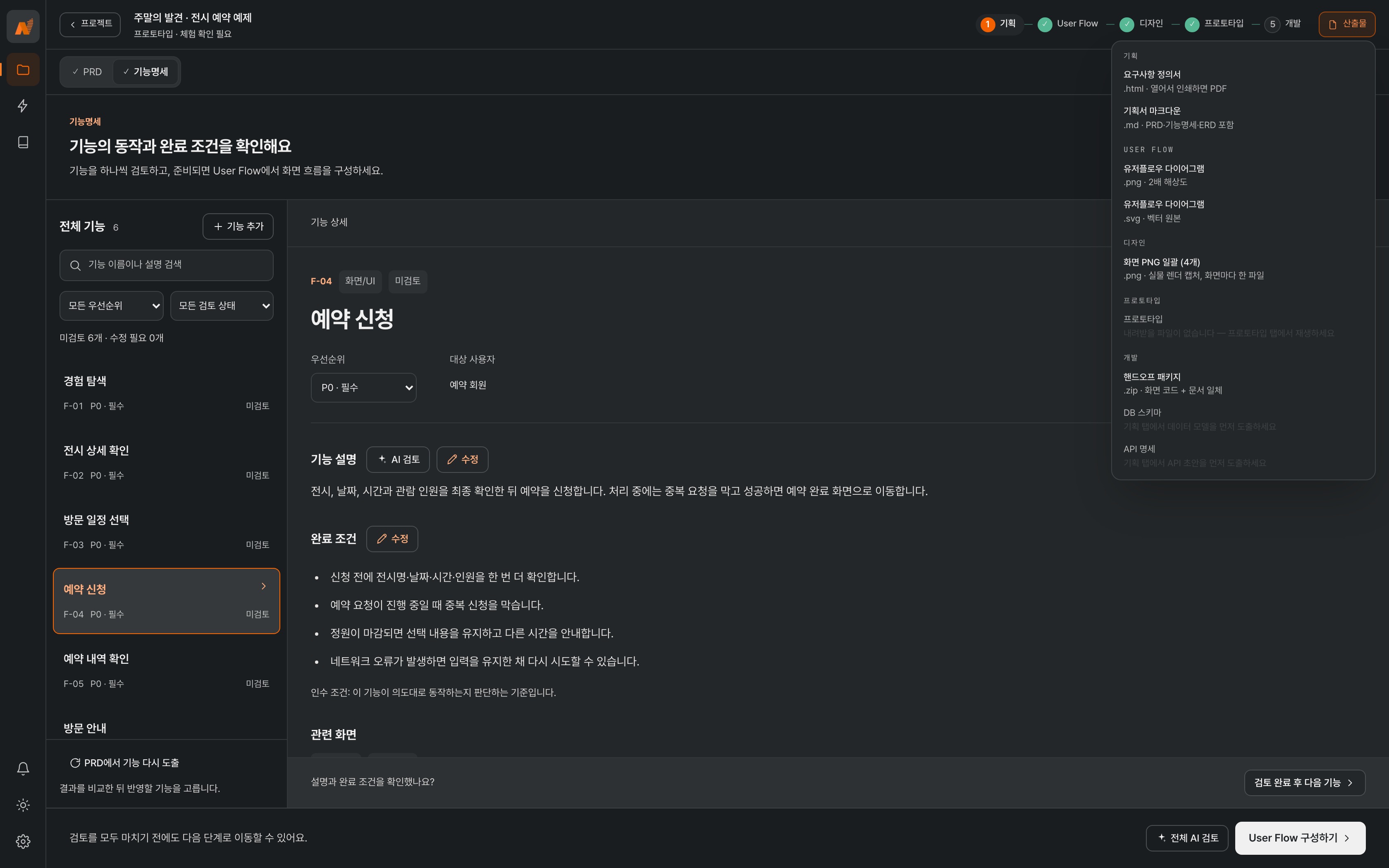Screen dimensions: 1389x868
Task: Open the P0 · 필수 priority dropdown
Action: pos(363,388)
